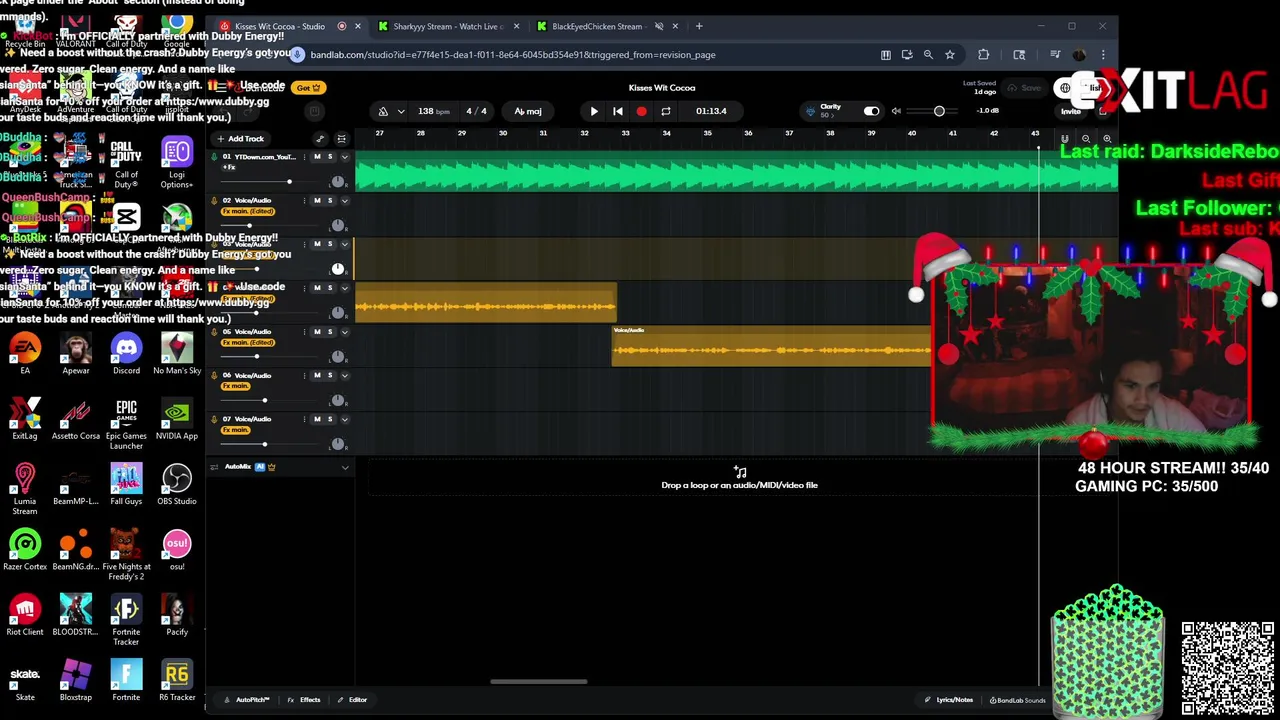Toggle cycle loop mode in the transport
Viewport: 1280px width, 720px height.
(665, 111)
